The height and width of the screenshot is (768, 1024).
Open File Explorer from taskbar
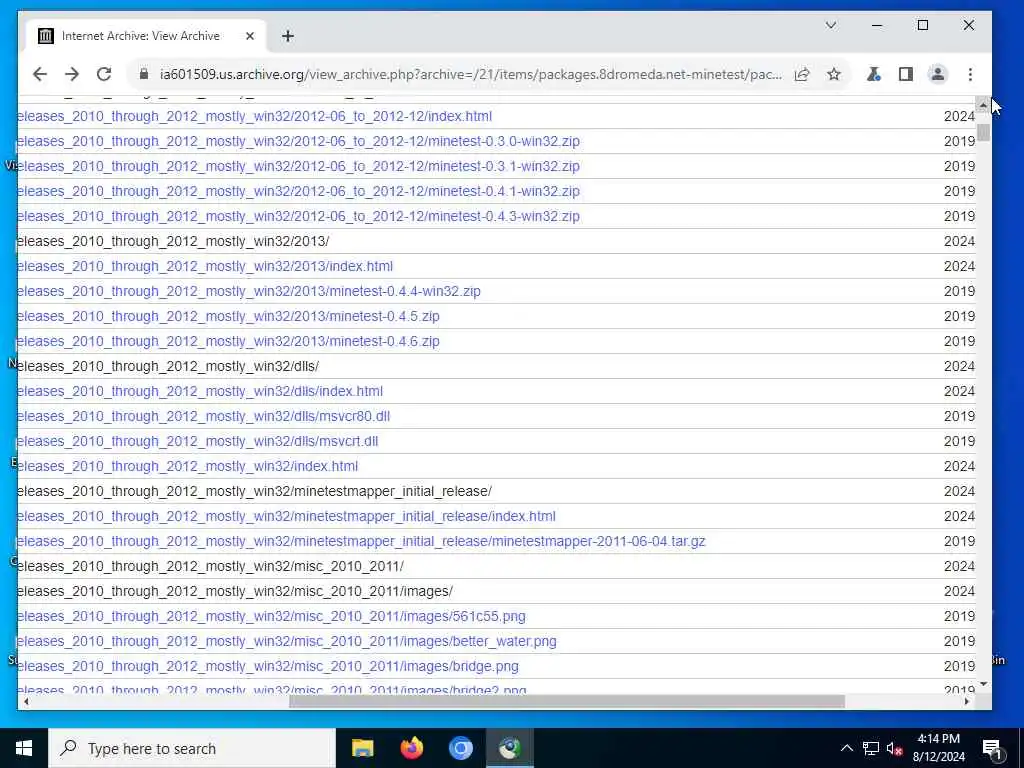click(x=362, y=748)
